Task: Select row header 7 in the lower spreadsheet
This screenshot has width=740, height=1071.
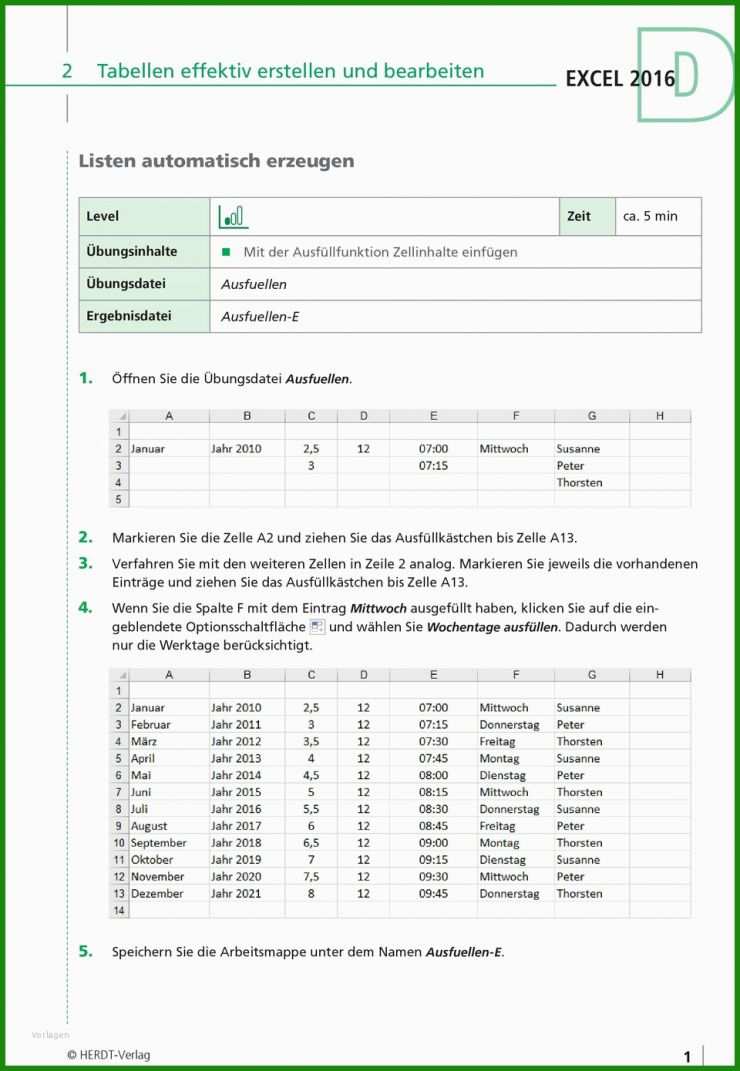Action: pos(119,792)
